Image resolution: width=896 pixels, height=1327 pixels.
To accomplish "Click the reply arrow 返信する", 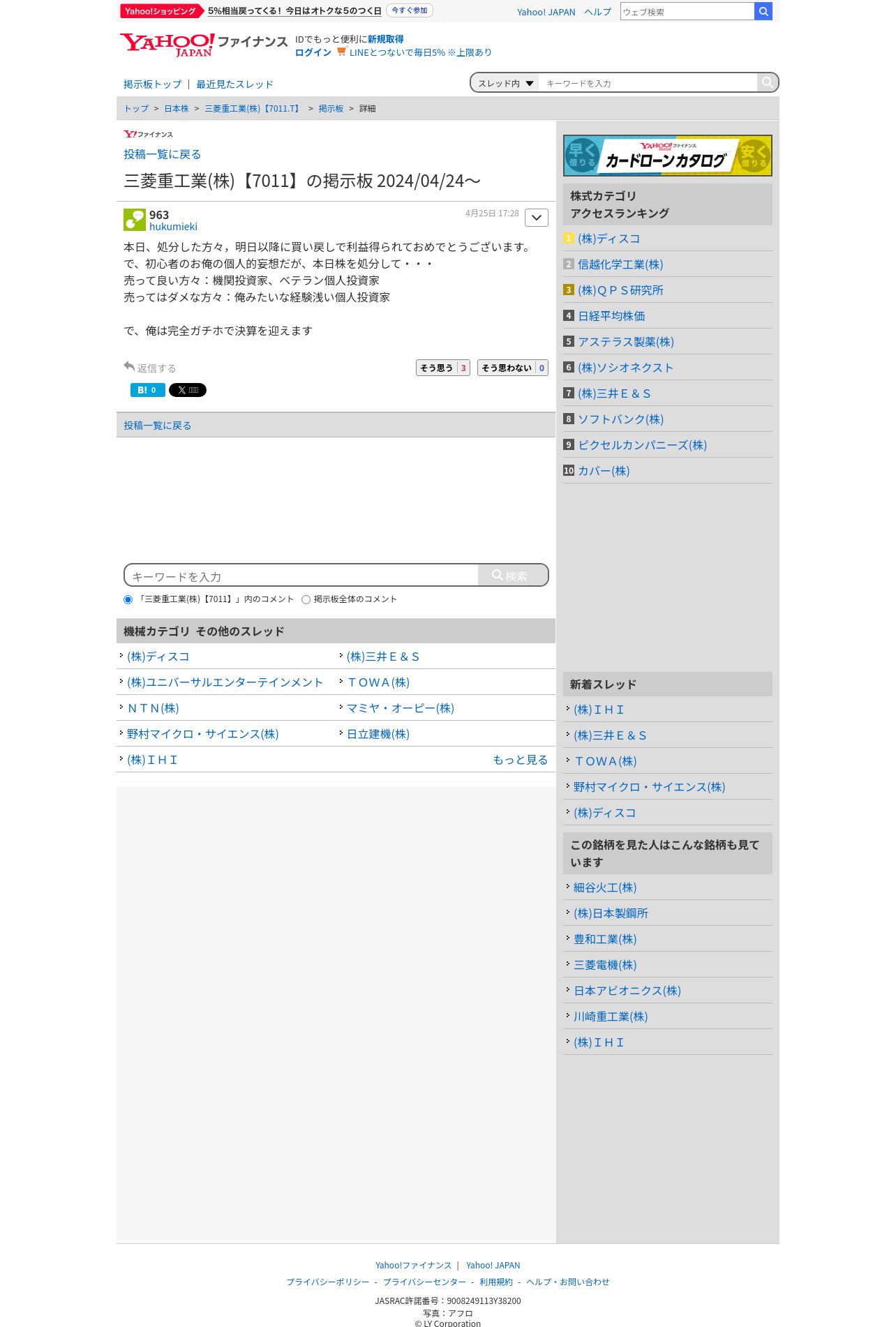I will tap(150, 368).
